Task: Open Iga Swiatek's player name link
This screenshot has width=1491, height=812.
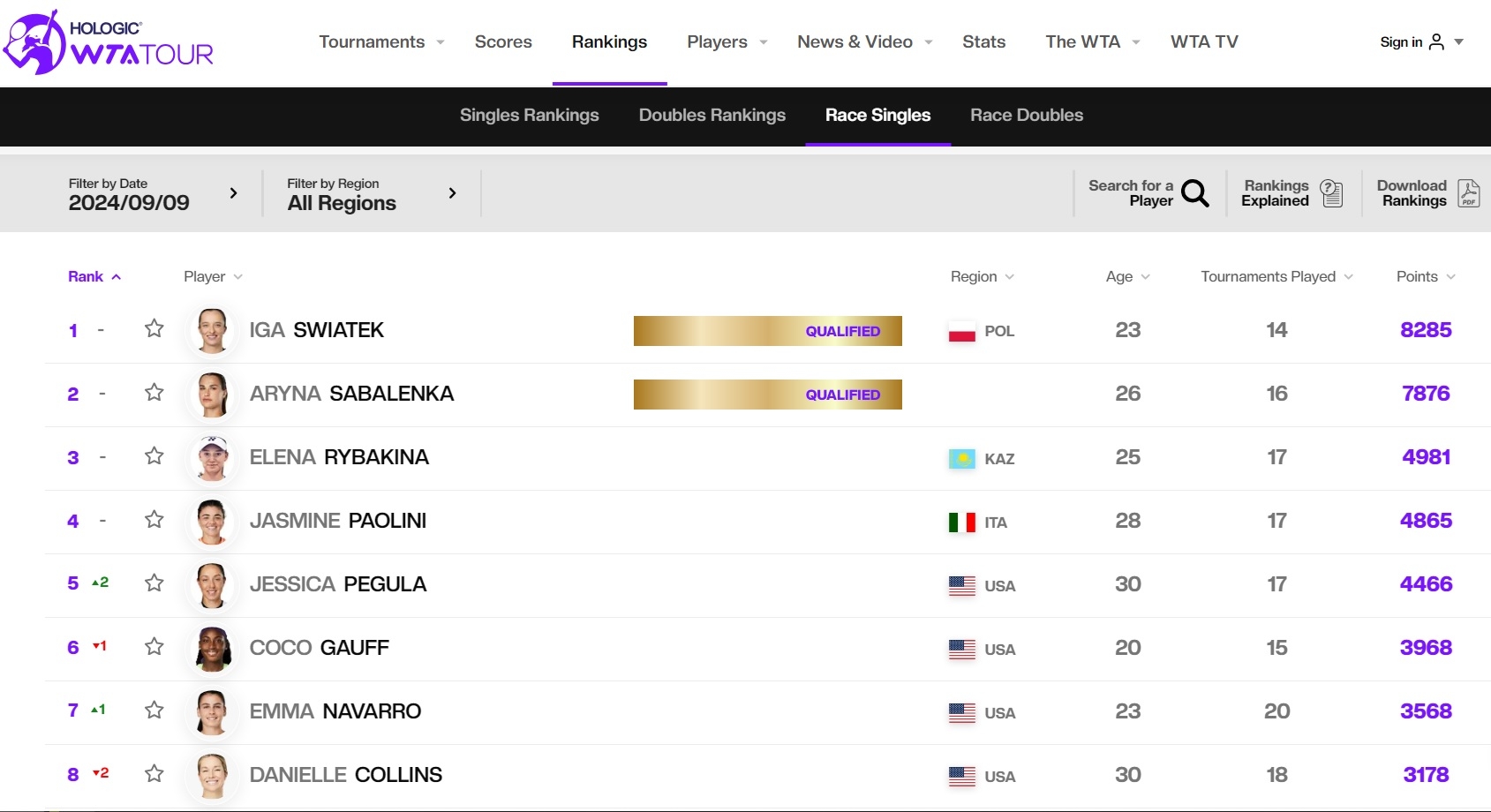Action: 316,330
